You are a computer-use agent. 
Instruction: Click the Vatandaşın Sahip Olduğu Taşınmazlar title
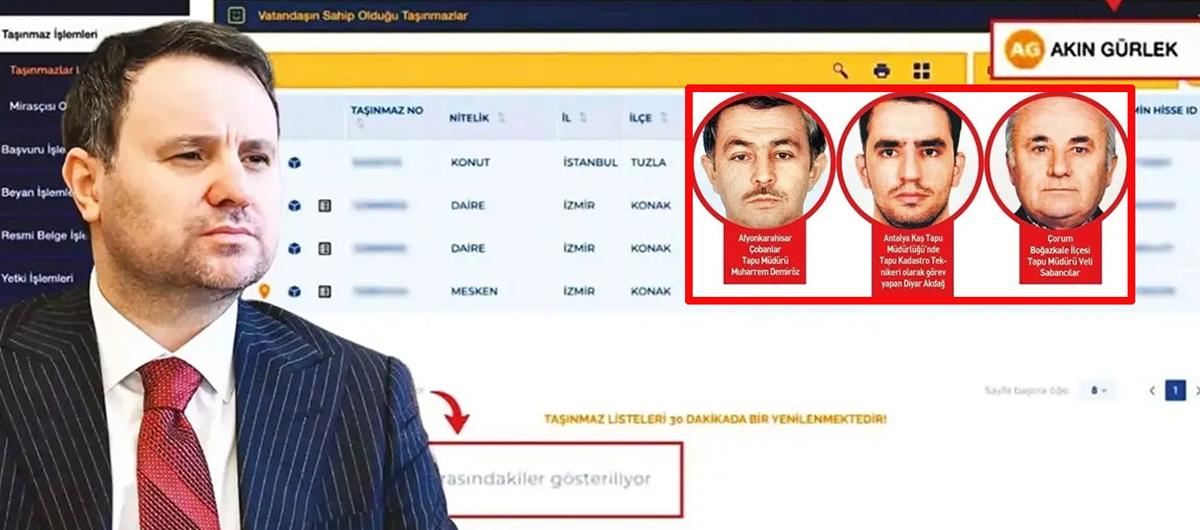click(363, 15)
